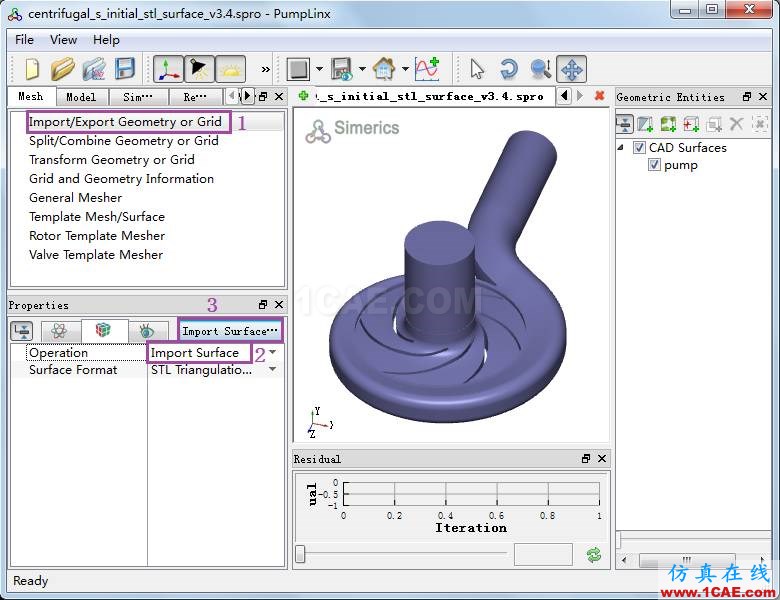Select Import/Export Geometry or Grid

[125, 122]
